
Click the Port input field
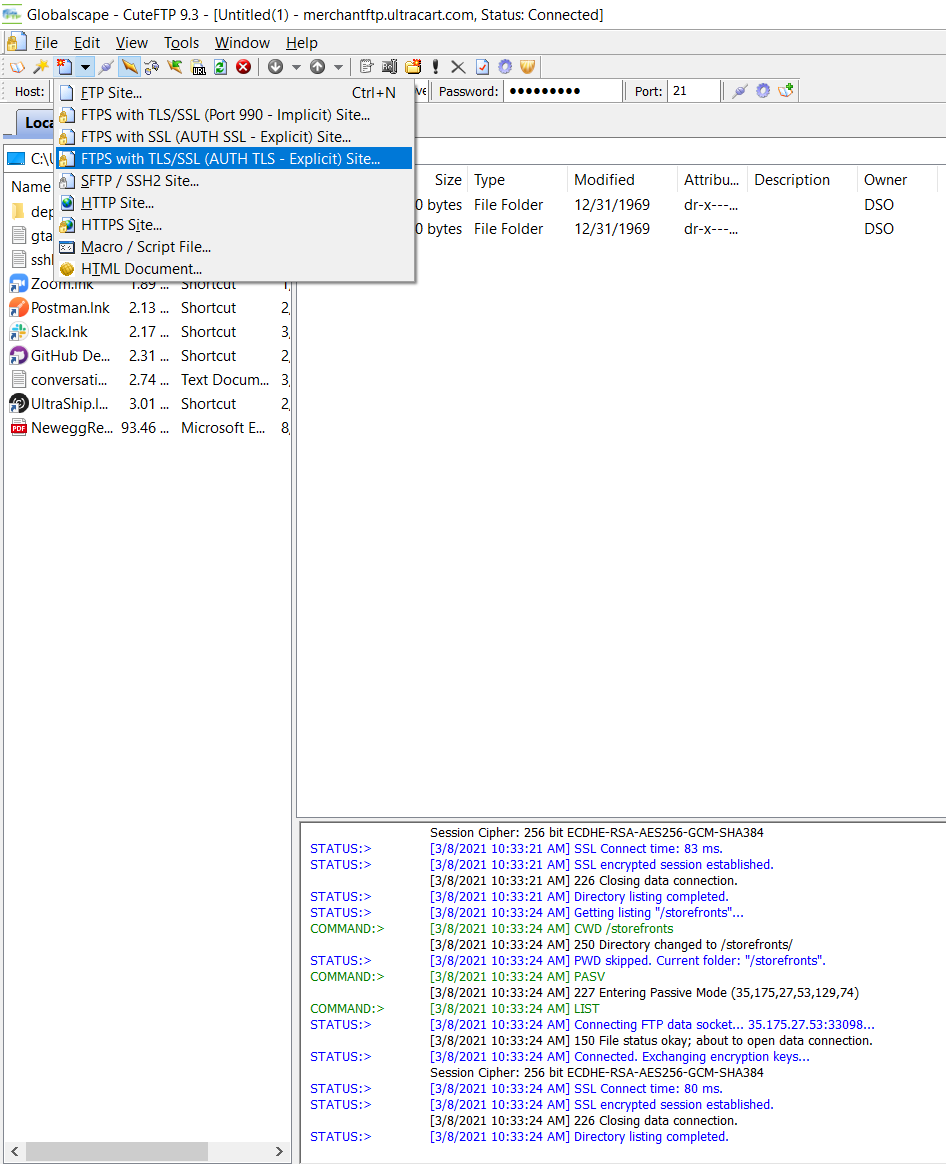pos(694,91)
